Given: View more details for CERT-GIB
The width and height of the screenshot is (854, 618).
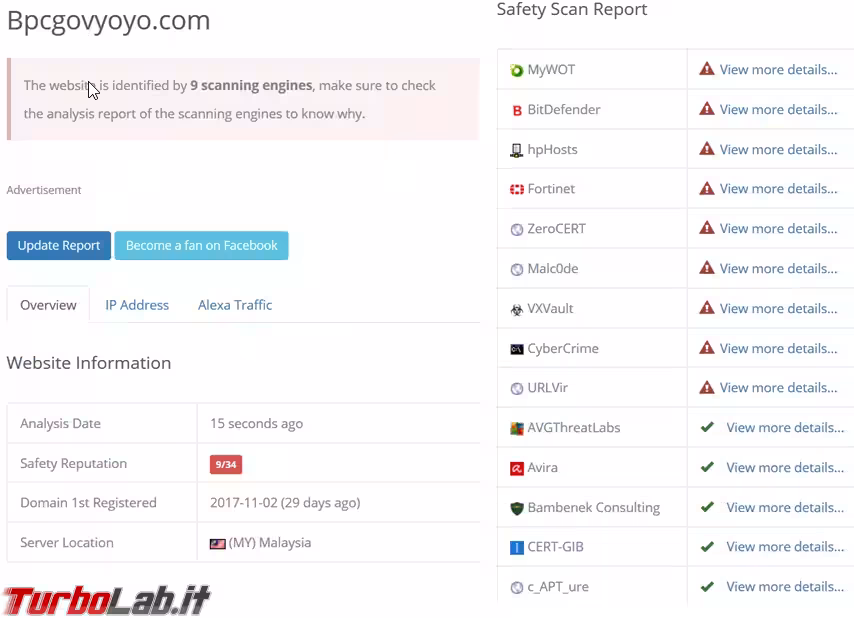Looking at the screenshot, I should [x=785, y=547].
